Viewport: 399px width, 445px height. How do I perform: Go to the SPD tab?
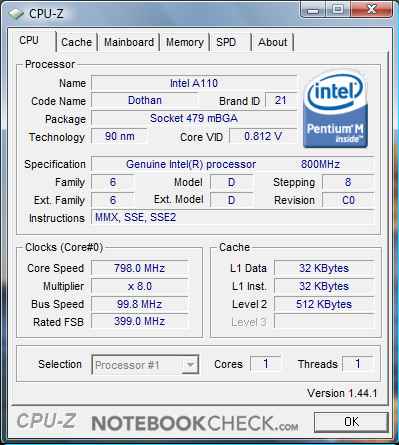(230, 42)
